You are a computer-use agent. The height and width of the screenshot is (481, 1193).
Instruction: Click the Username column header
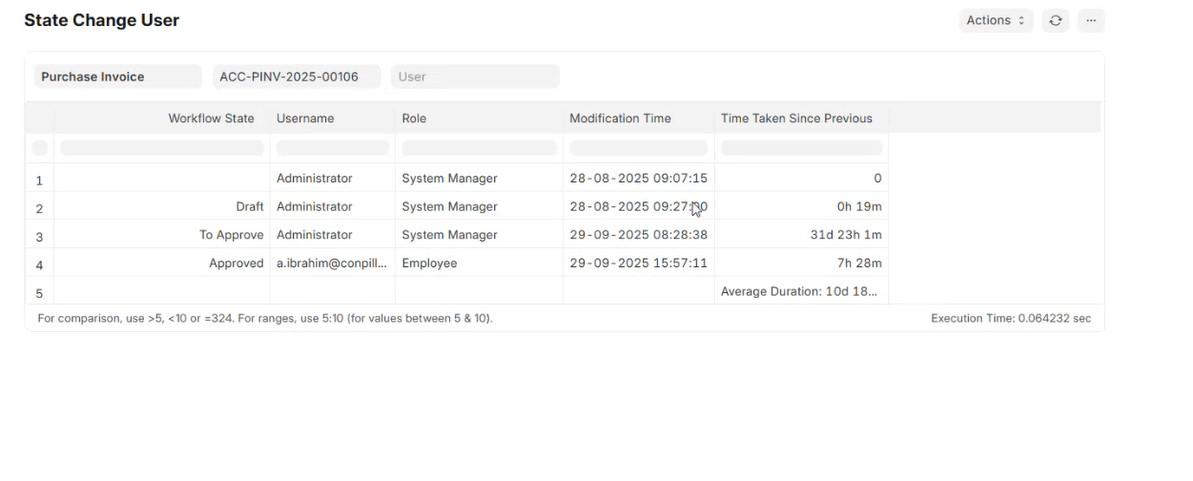tap(305, 118)
